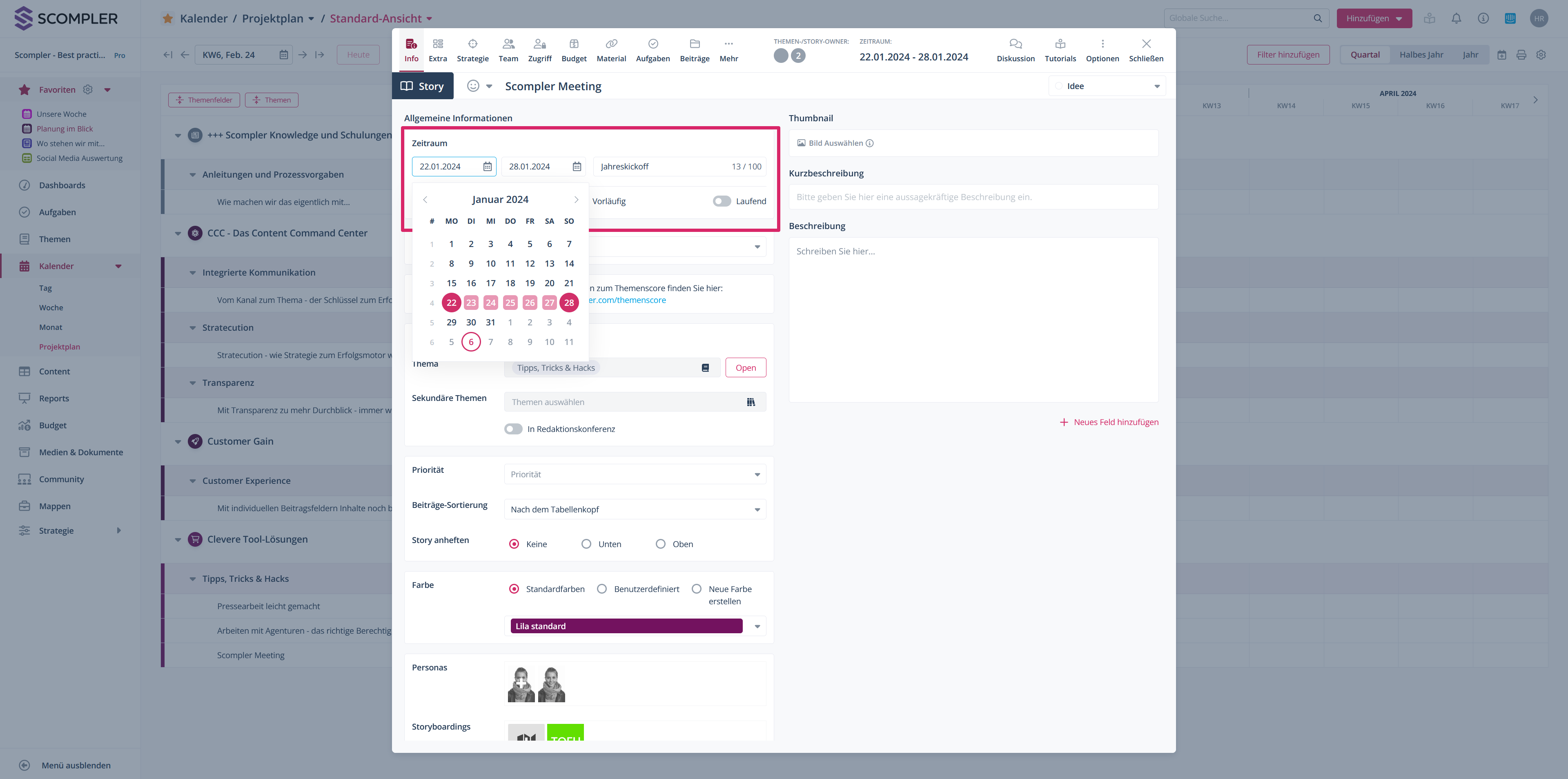Open the Lila standard color dropdown arrow
Viewport: 1568px width, 779px height.
click(757, 626)
